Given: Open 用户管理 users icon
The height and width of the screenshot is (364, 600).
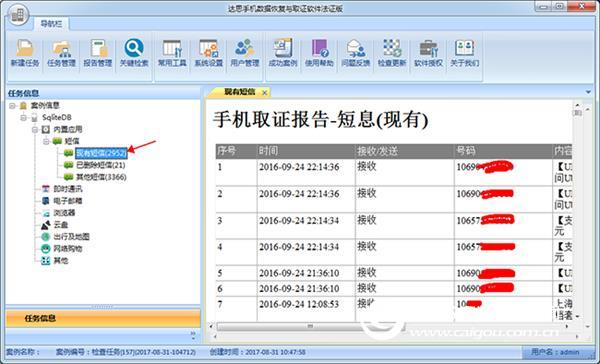Looking at the screenshot, I should click(x=245, y=53).
